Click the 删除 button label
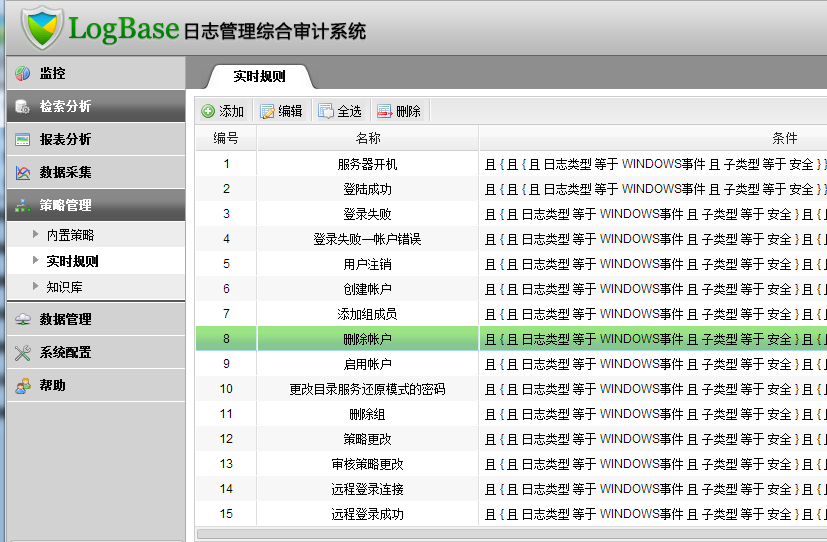Viewport: 827px width, 542px height. 408,111
